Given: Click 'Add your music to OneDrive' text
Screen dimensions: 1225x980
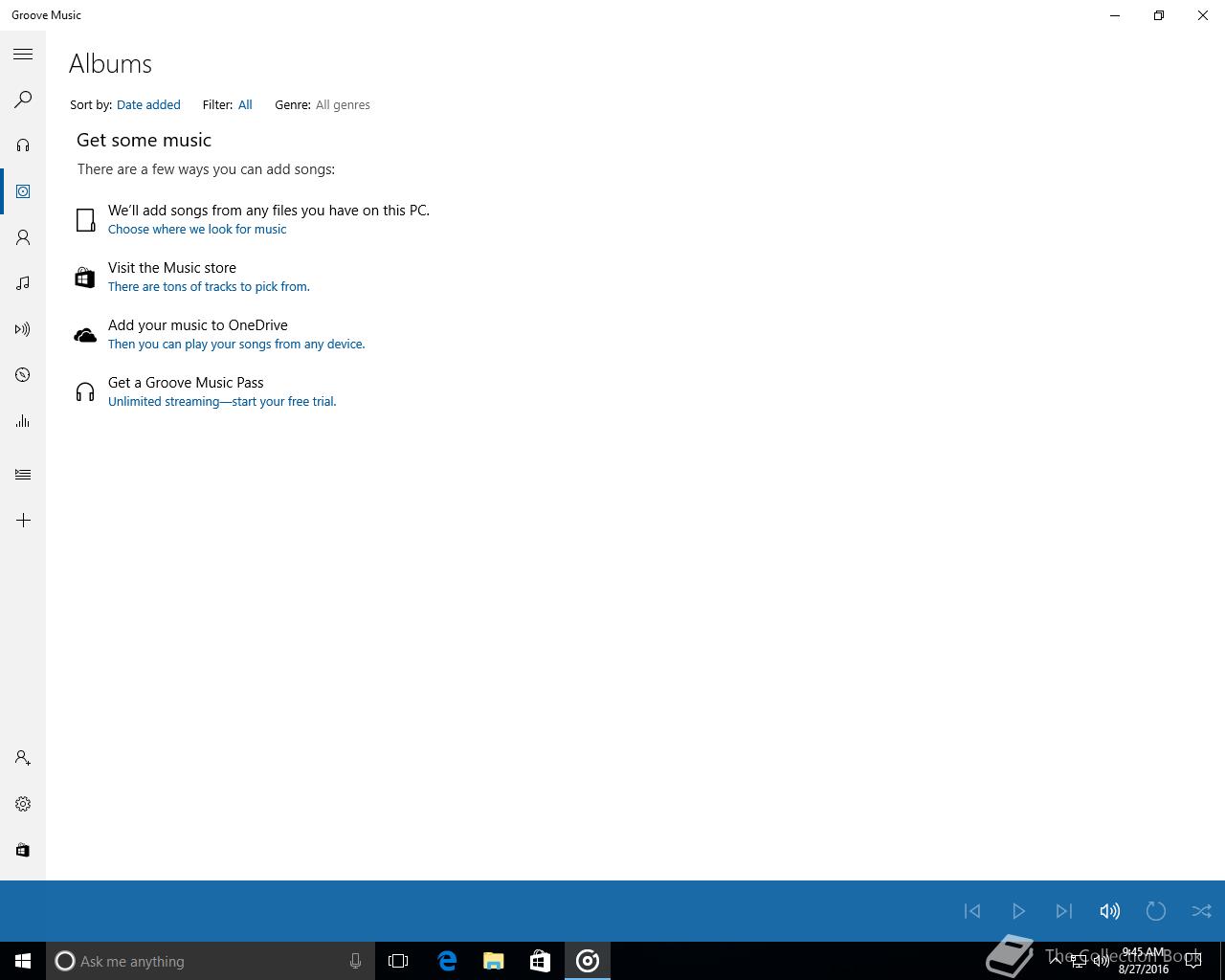Looking at the screenshot, I should pyautogui.click(x=198, y=325).
